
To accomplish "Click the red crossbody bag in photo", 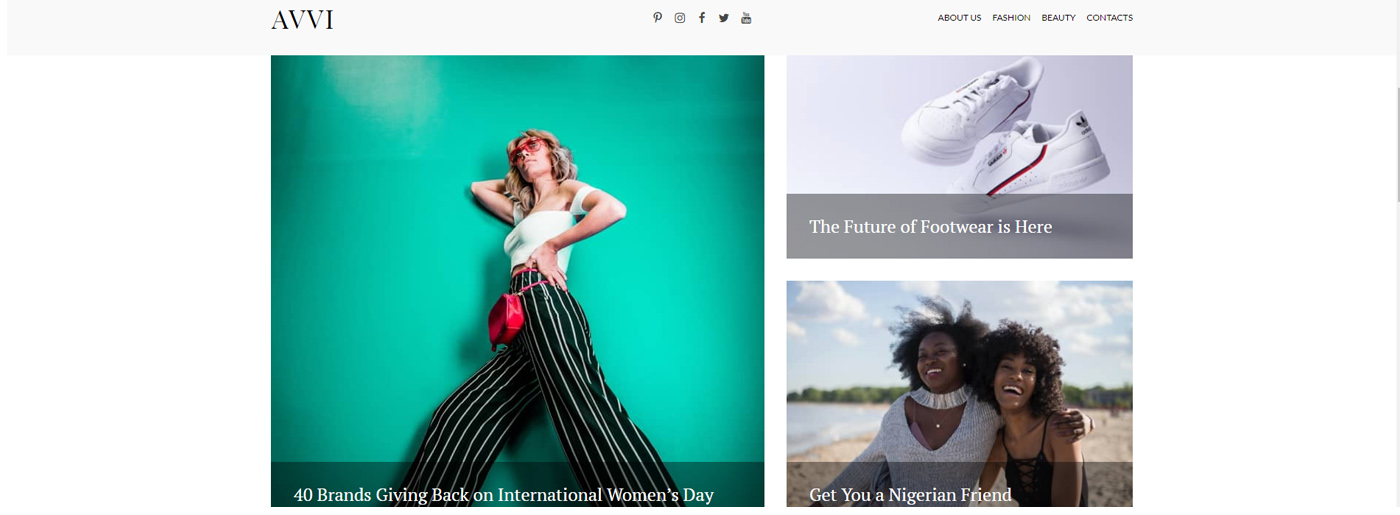I will [x=505, y=318].
